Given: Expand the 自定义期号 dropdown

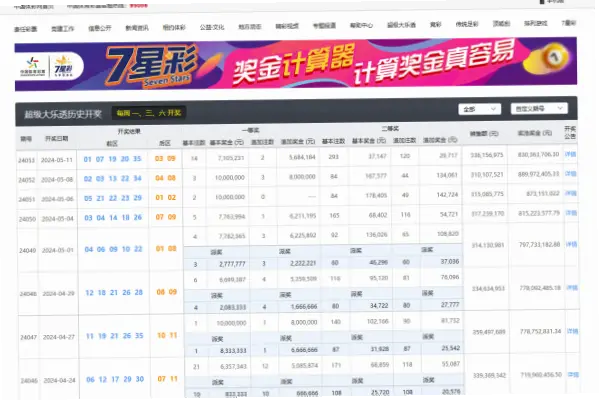Looking at the screenshot, I should tap(539, 108).
